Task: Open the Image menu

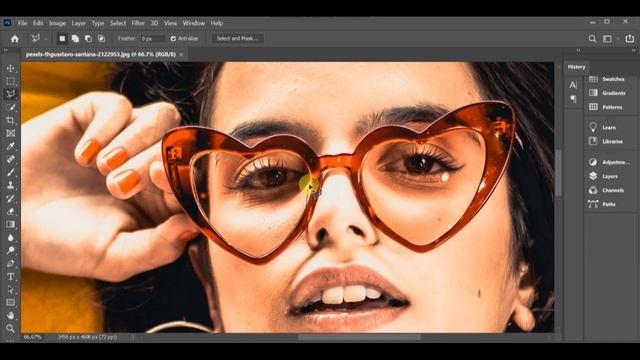Action: click(57, 23)
